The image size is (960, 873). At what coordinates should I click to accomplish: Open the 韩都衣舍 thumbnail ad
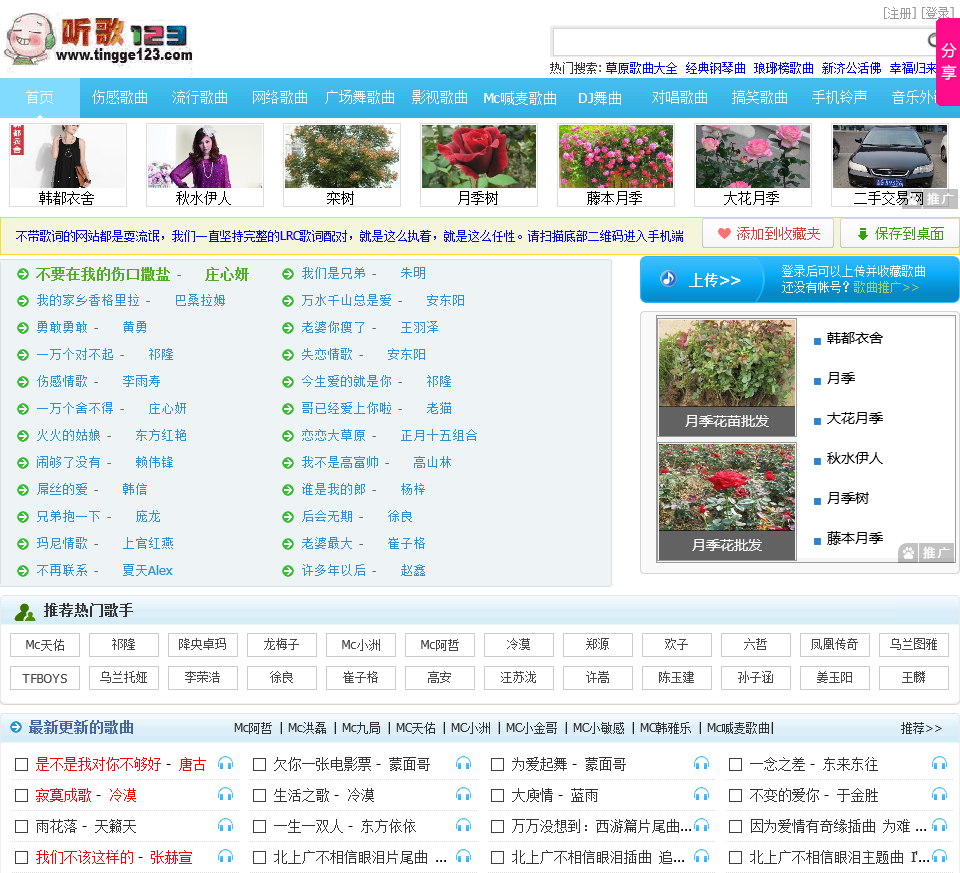pyautogui.click(x=67, y=165)
